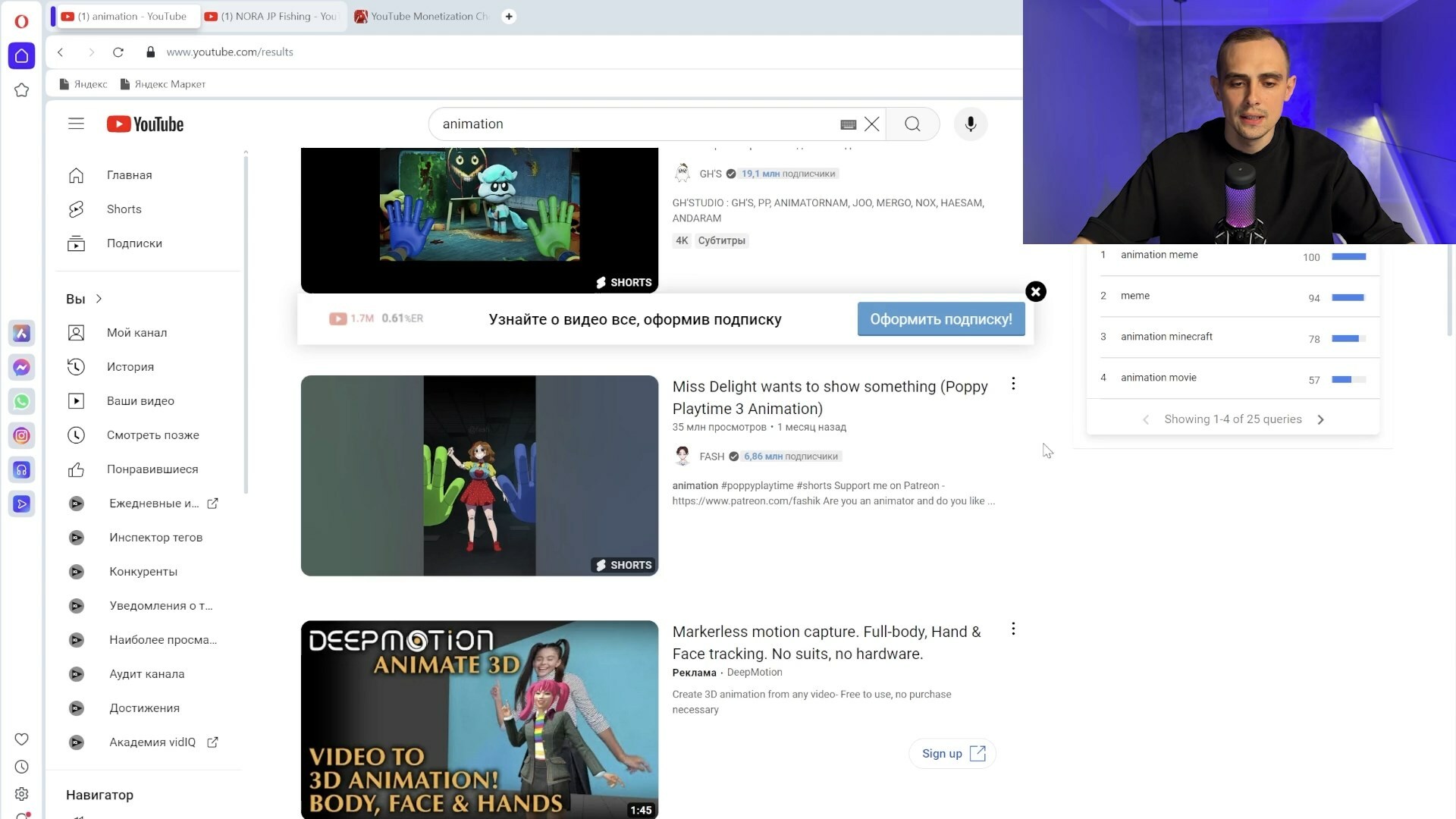
Task: Go to YouTube logo home
Action: pos(145,124)
